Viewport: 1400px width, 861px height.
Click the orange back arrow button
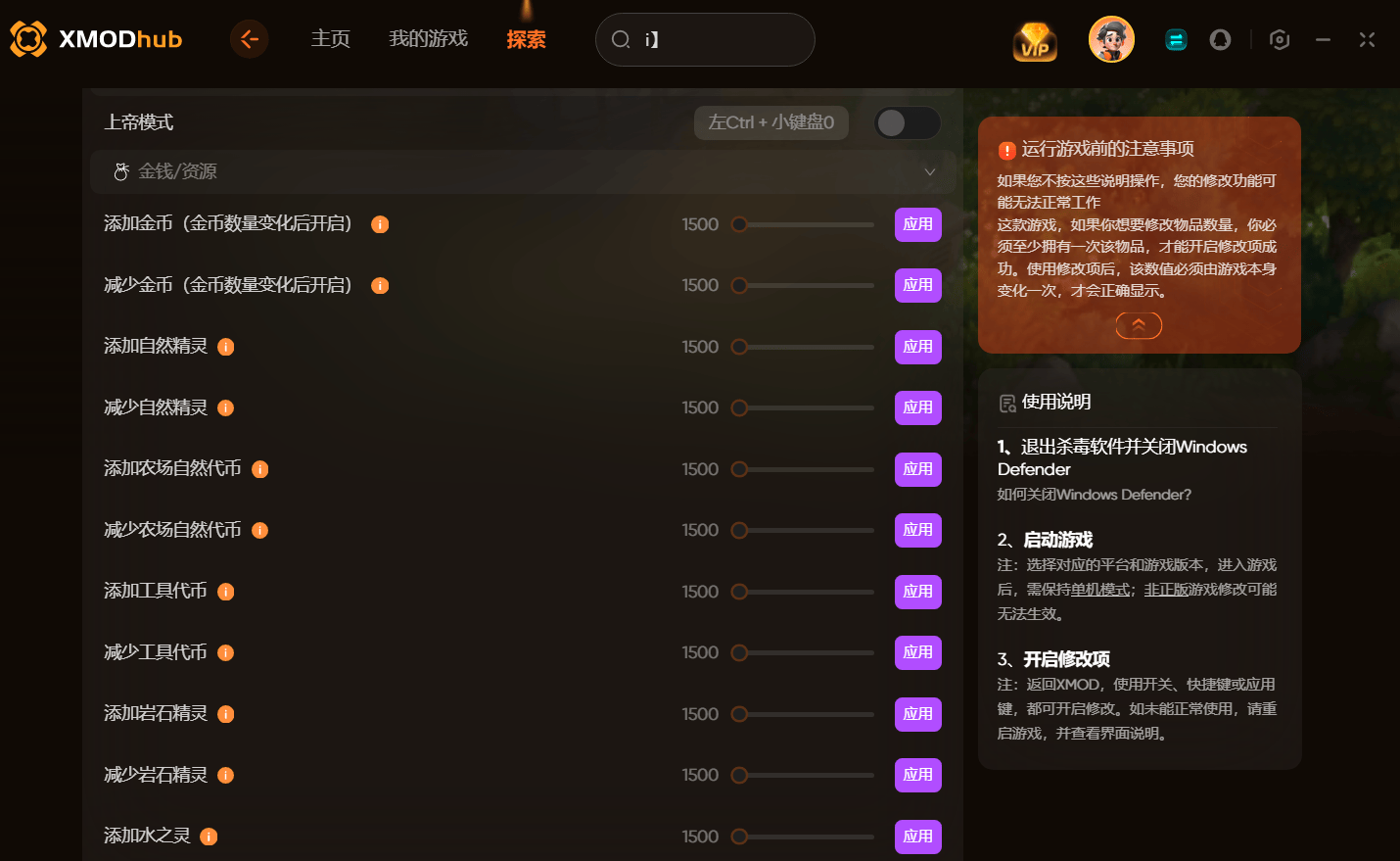coord(250,39)
